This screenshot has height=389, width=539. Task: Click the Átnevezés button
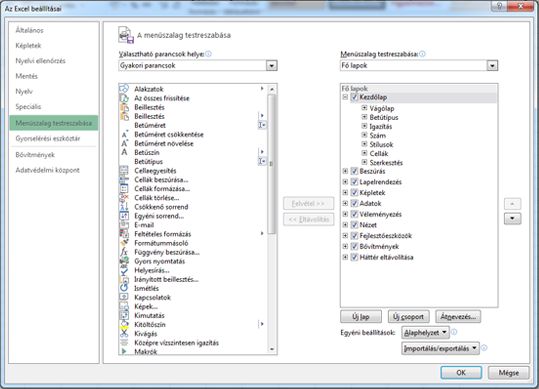click(458, 316)
